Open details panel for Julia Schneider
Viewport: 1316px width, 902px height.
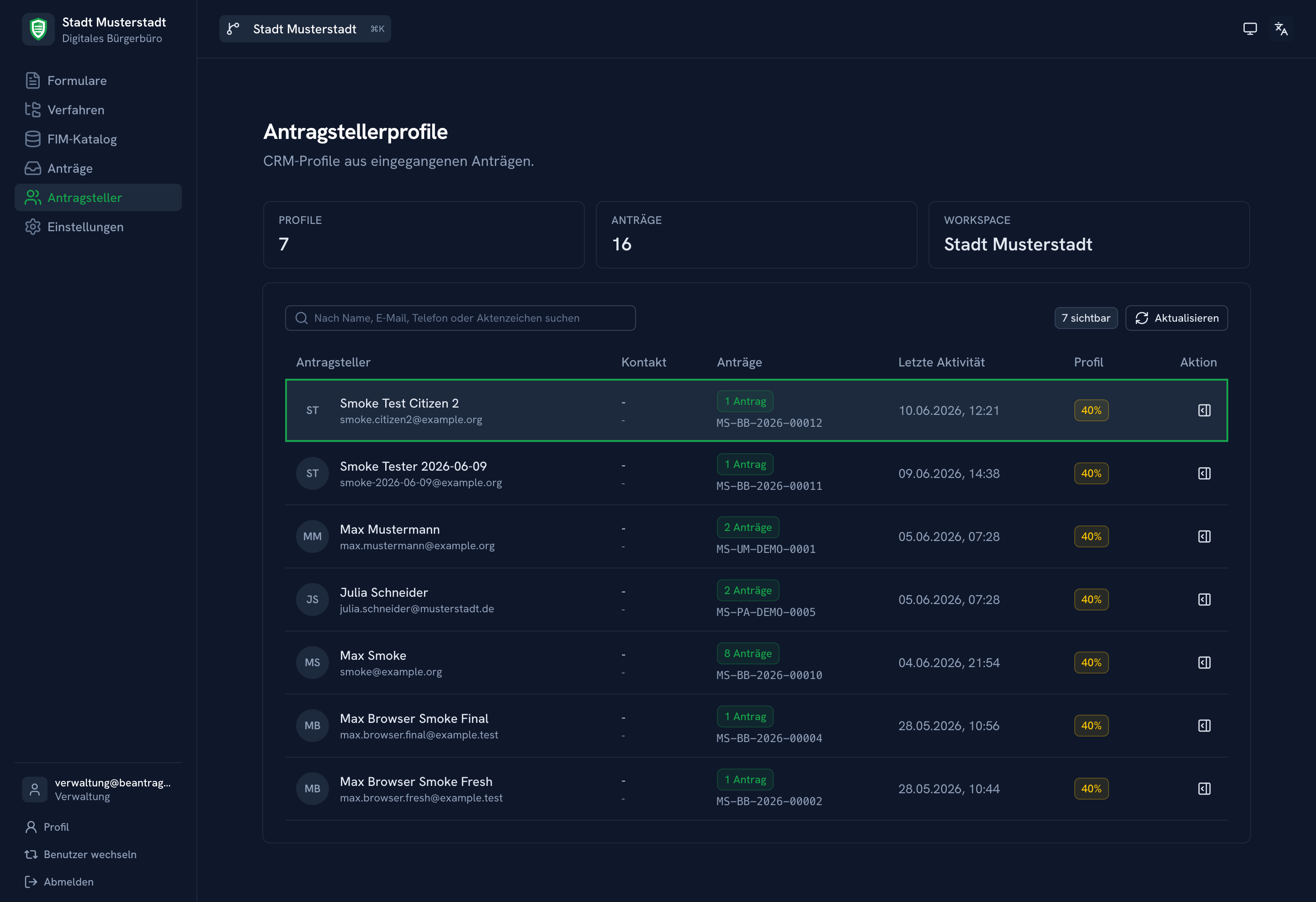pyautogui.click(x=1205, y=600)
